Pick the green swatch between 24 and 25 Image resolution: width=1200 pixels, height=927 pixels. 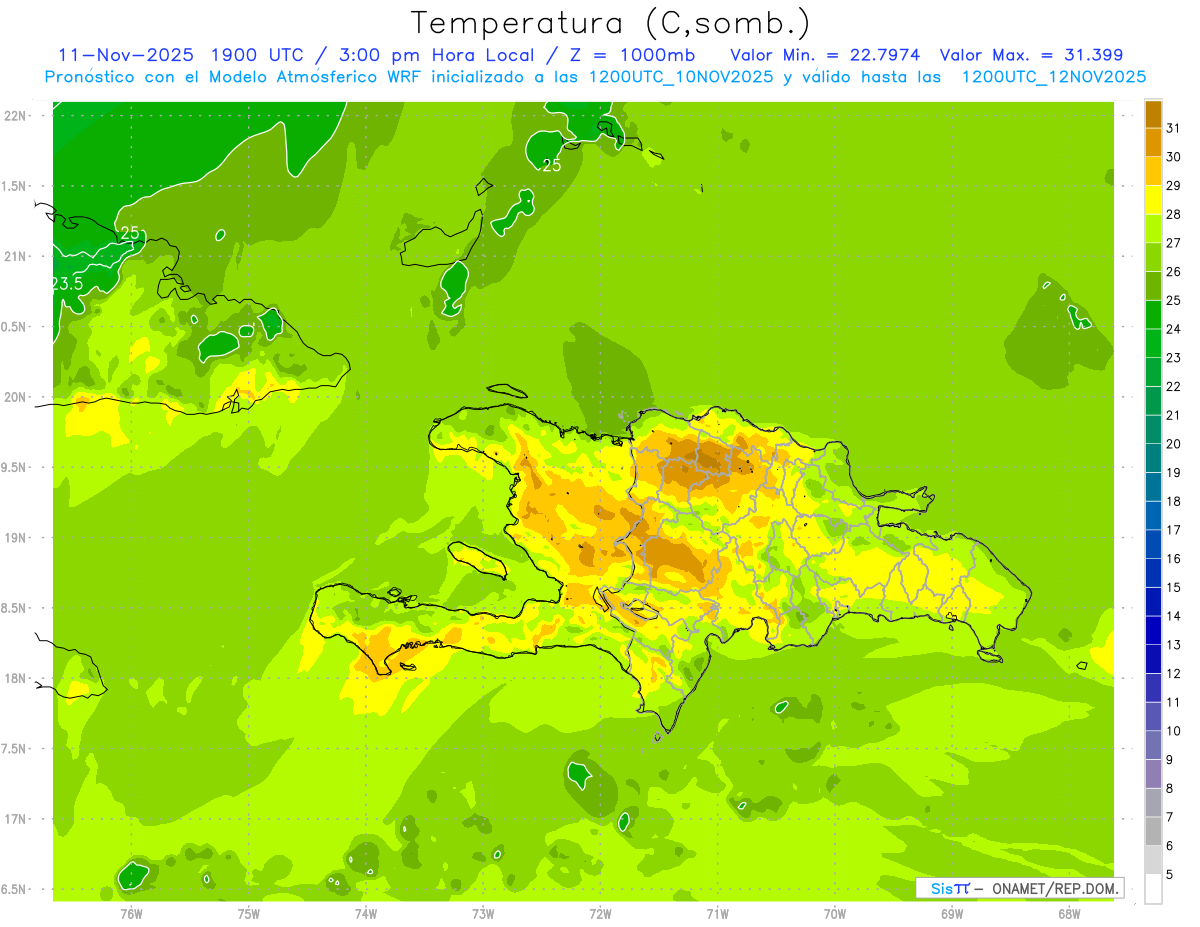[1153, 315]
